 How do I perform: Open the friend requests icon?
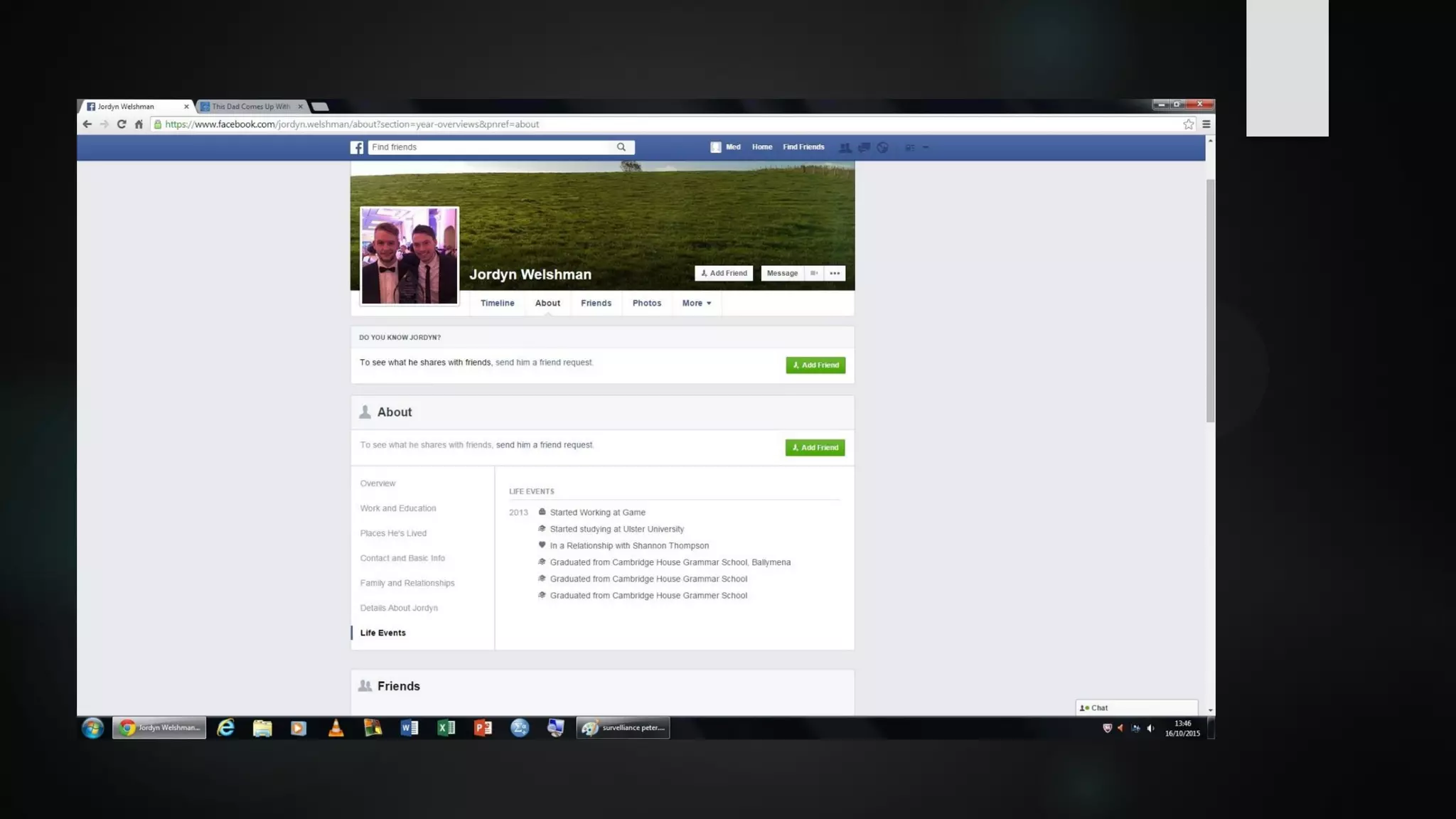point(845,147)
